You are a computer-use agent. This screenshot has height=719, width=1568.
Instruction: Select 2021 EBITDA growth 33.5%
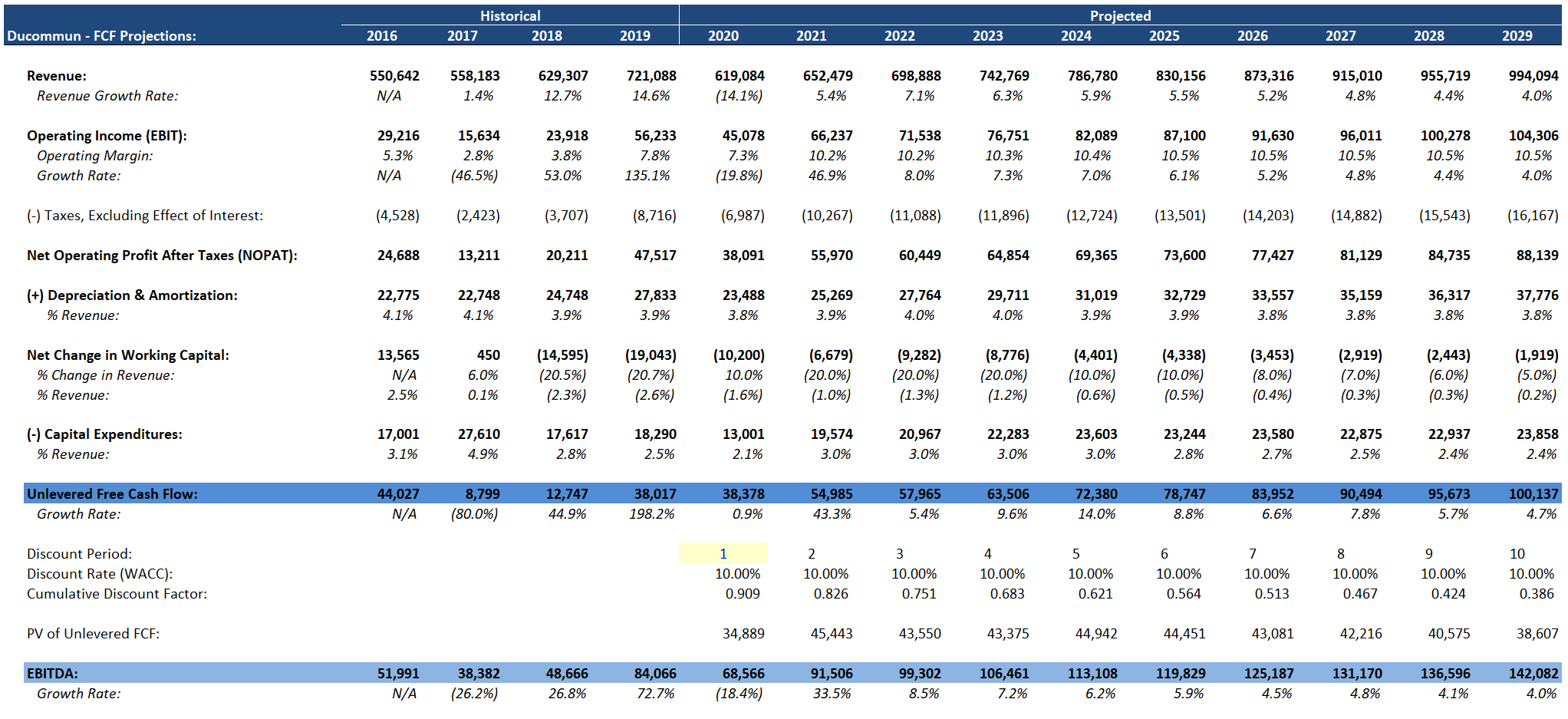[x=832, y=694]
